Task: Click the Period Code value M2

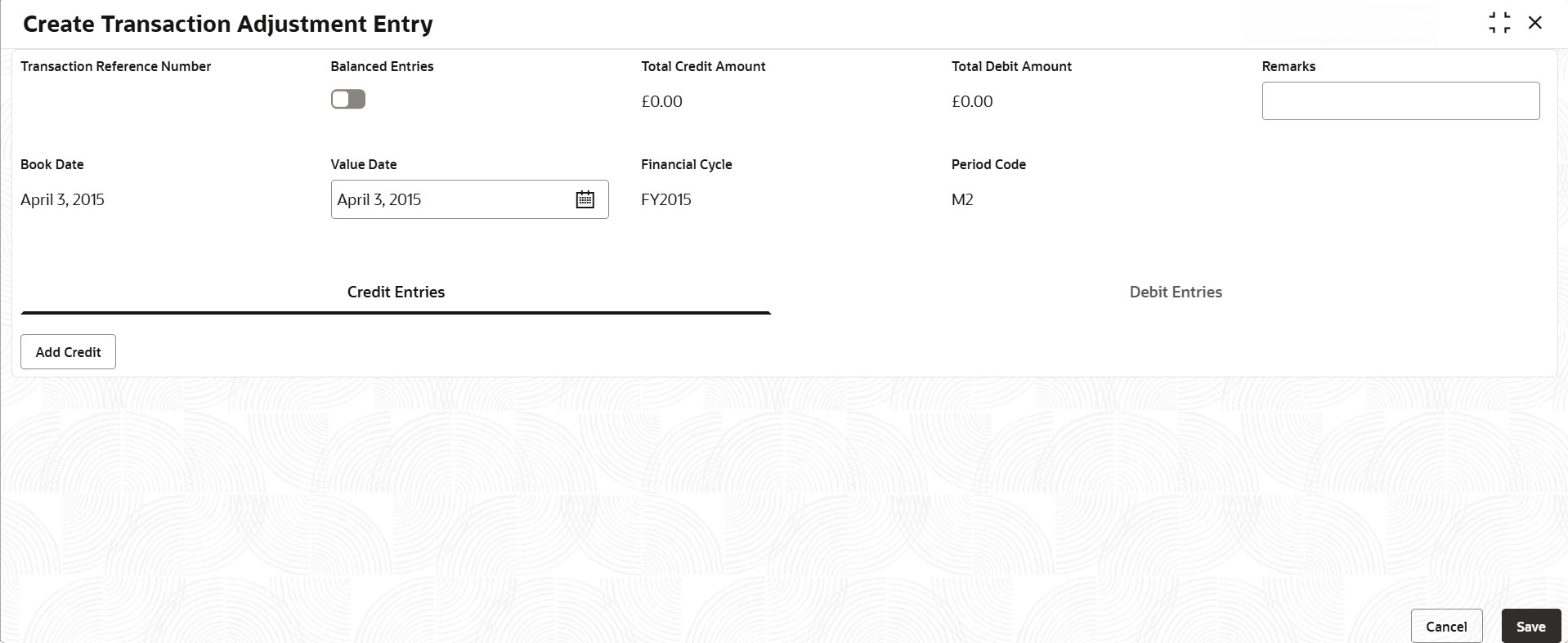Action: pos(962,200)
